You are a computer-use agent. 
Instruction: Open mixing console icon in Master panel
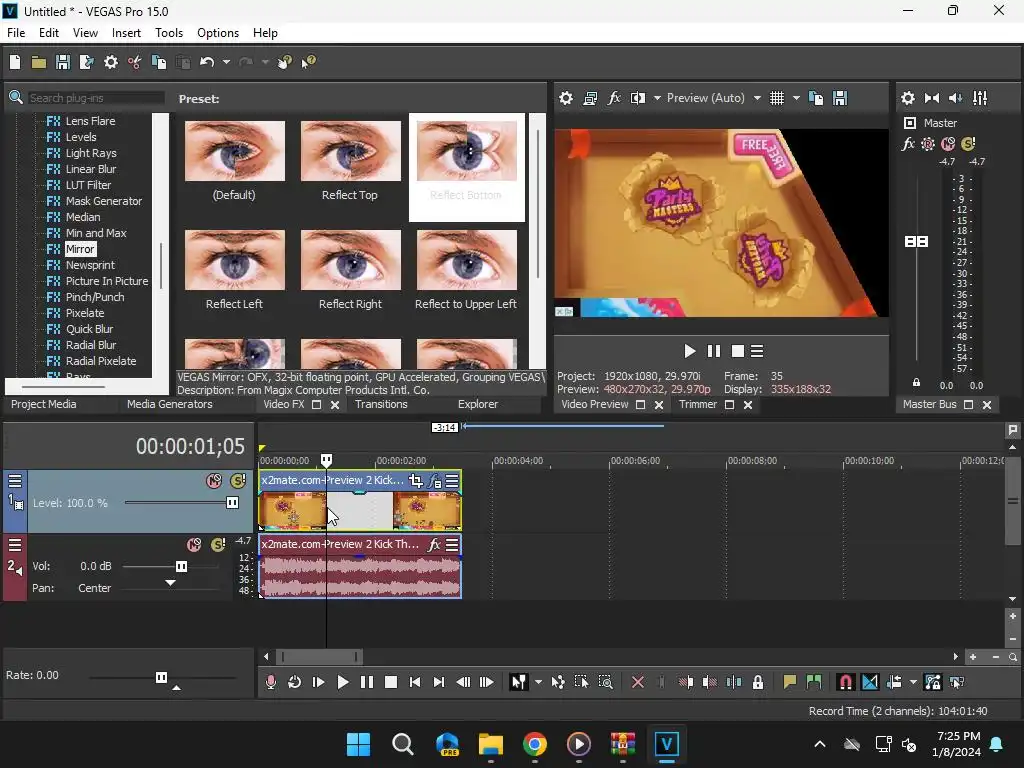pyautogui.click(x=980, y=98)
